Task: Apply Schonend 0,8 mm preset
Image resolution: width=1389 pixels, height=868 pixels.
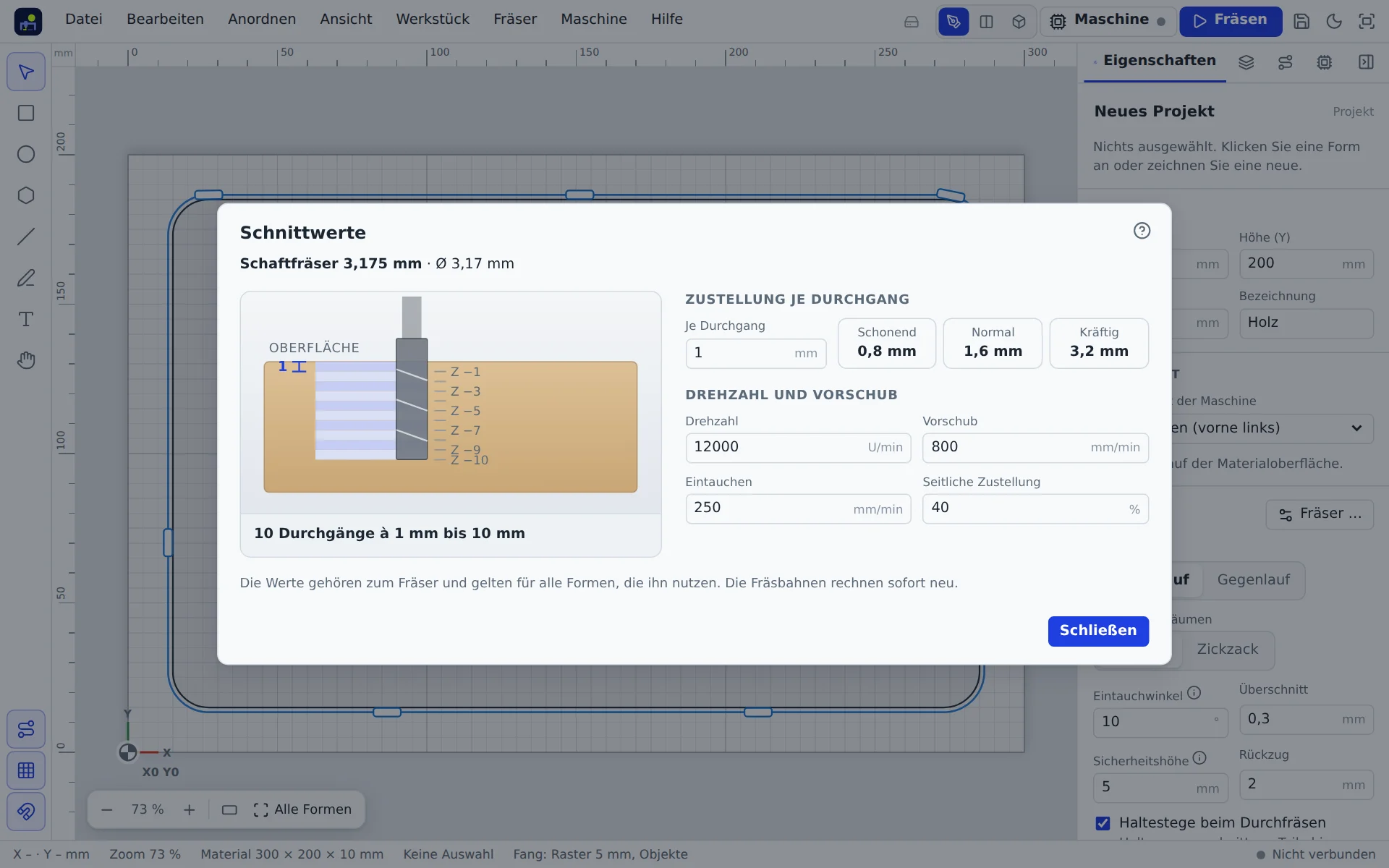Action: click(887, 343)
